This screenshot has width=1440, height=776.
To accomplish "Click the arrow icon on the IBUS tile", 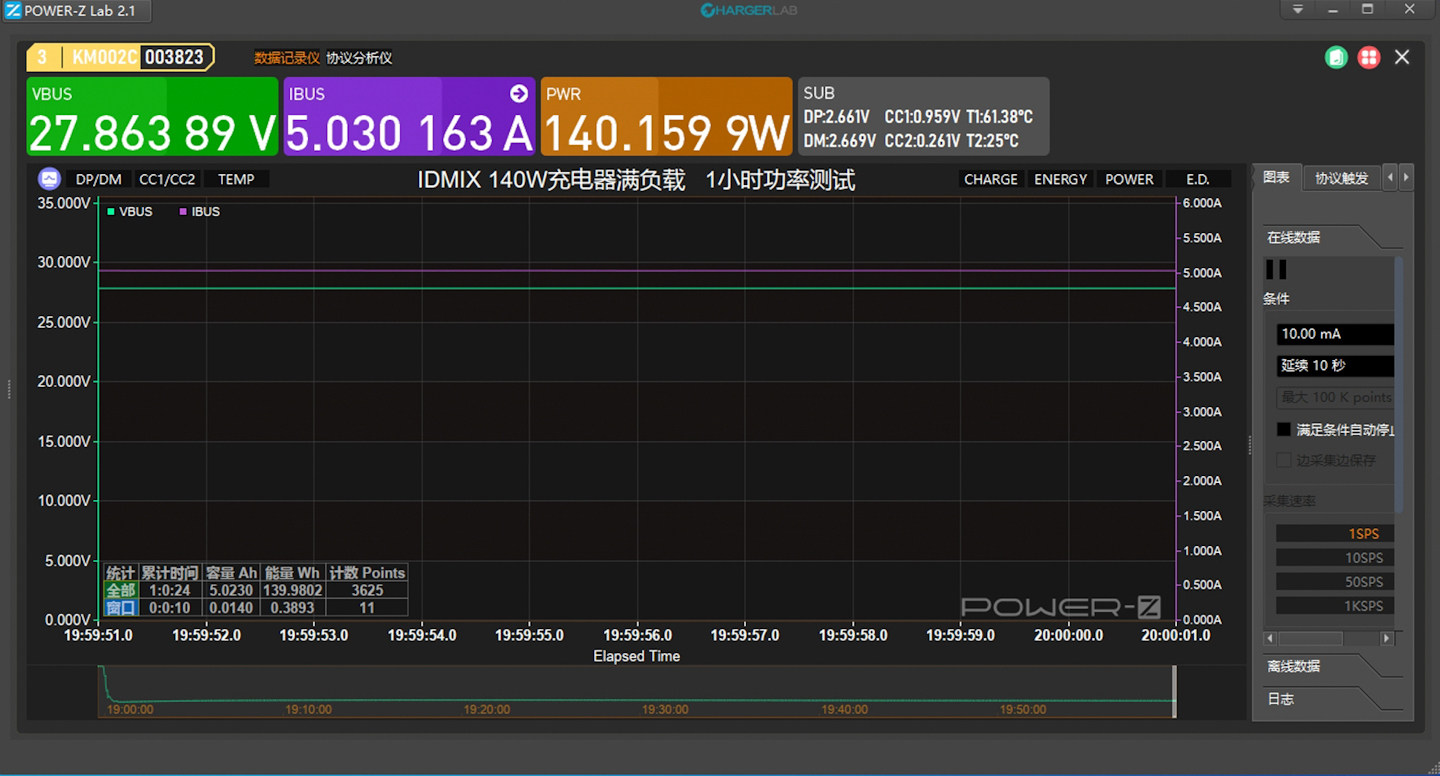I will pyautogui.click(x=518, y=93).
